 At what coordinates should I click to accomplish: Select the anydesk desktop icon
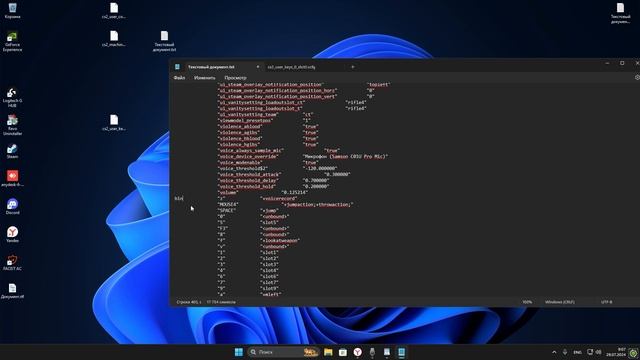12,178
